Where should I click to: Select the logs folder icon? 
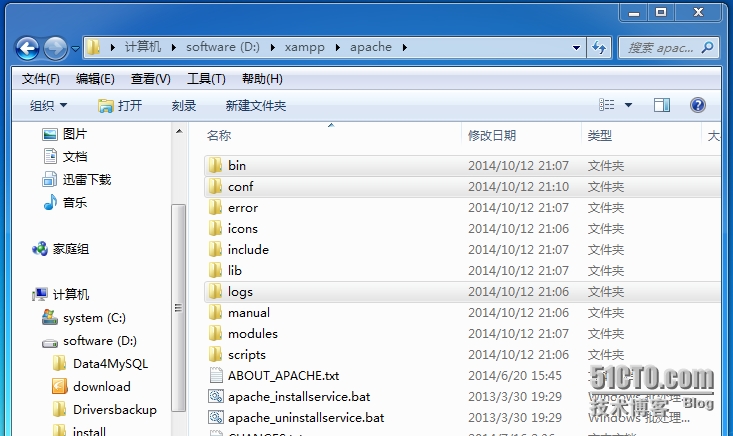click(x=215, y=292)
